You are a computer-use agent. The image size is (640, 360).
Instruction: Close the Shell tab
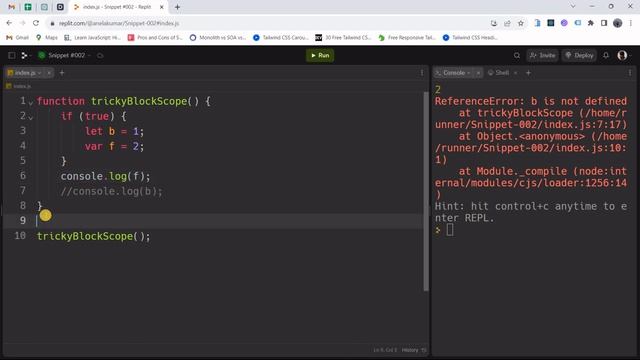(x=516, y=73)
